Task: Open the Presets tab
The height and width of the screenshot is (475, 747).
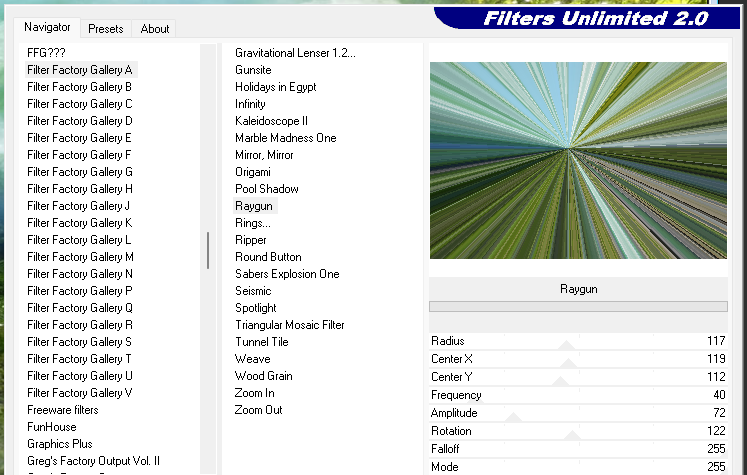Action: (x=106, y=29)
